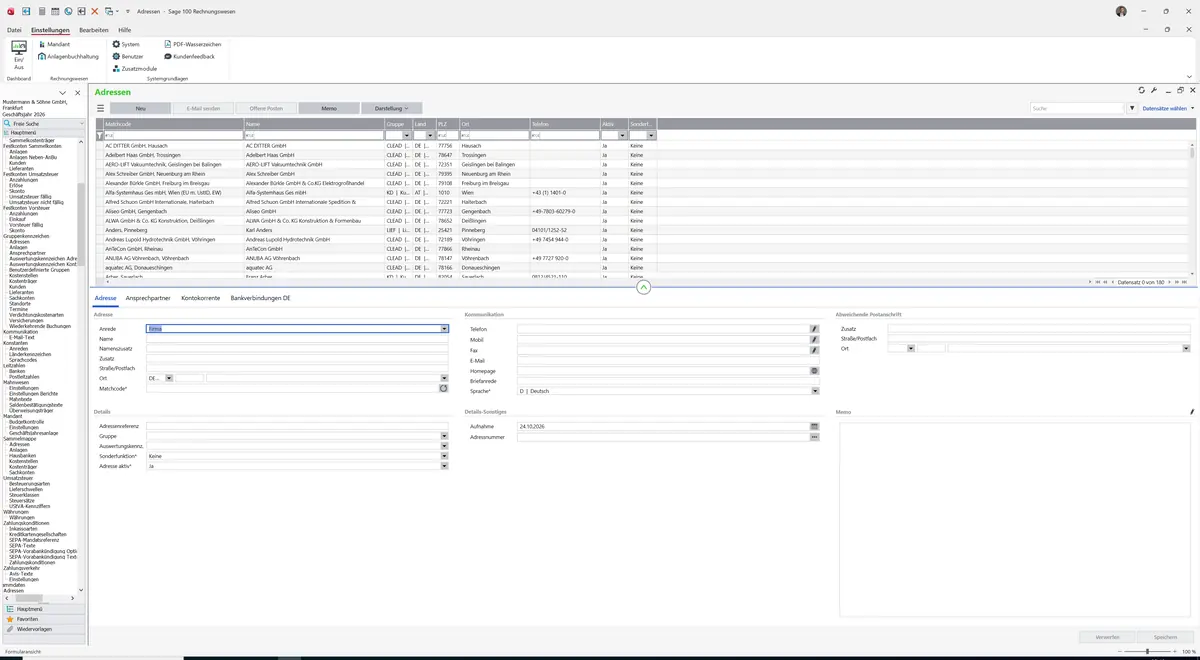This screenshot has height=660, width=1200.
Task: Click the zoom slider in the status bar
Action: coord(1146,652)
